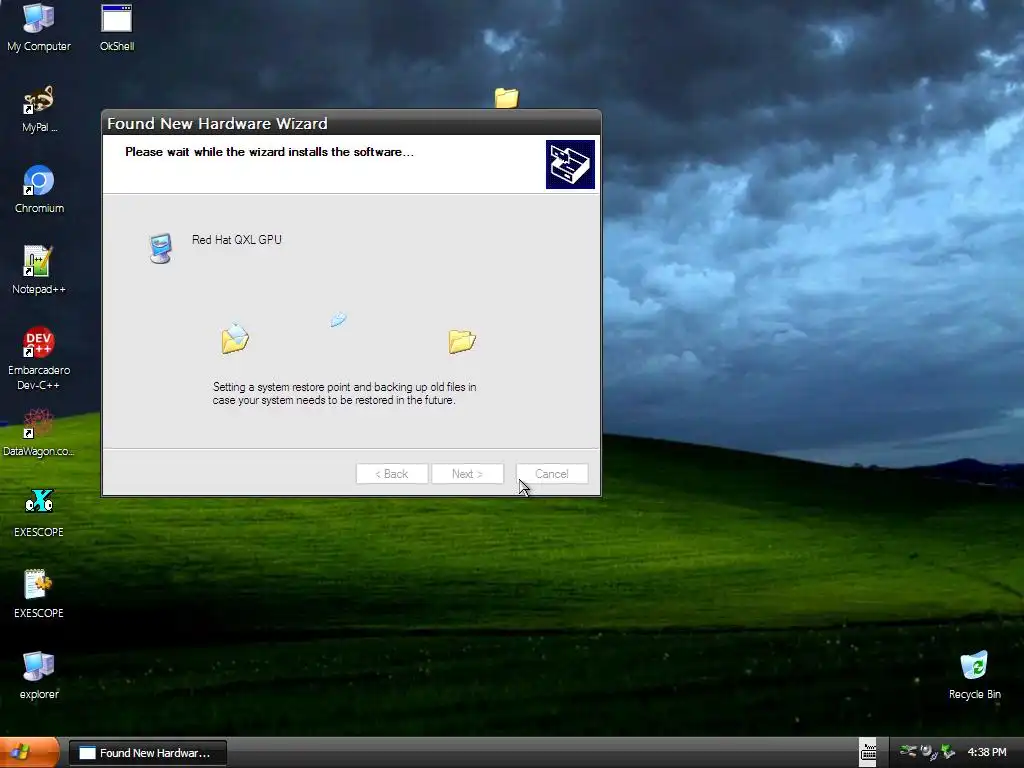Launch MyPal browser shortcut
1024x768 pixels.
39,108
